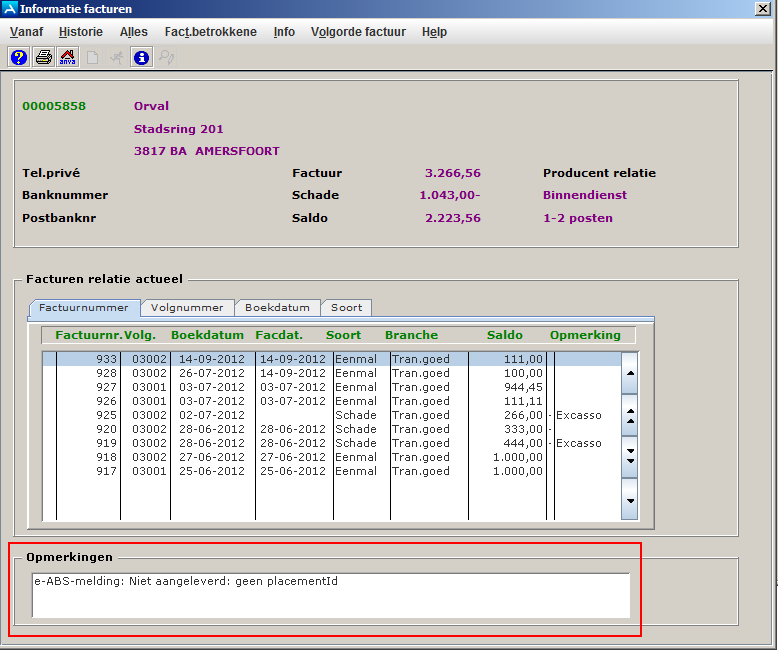778x651 pixels.
Task: Open the Alles menu
Action: click(133, 32)
